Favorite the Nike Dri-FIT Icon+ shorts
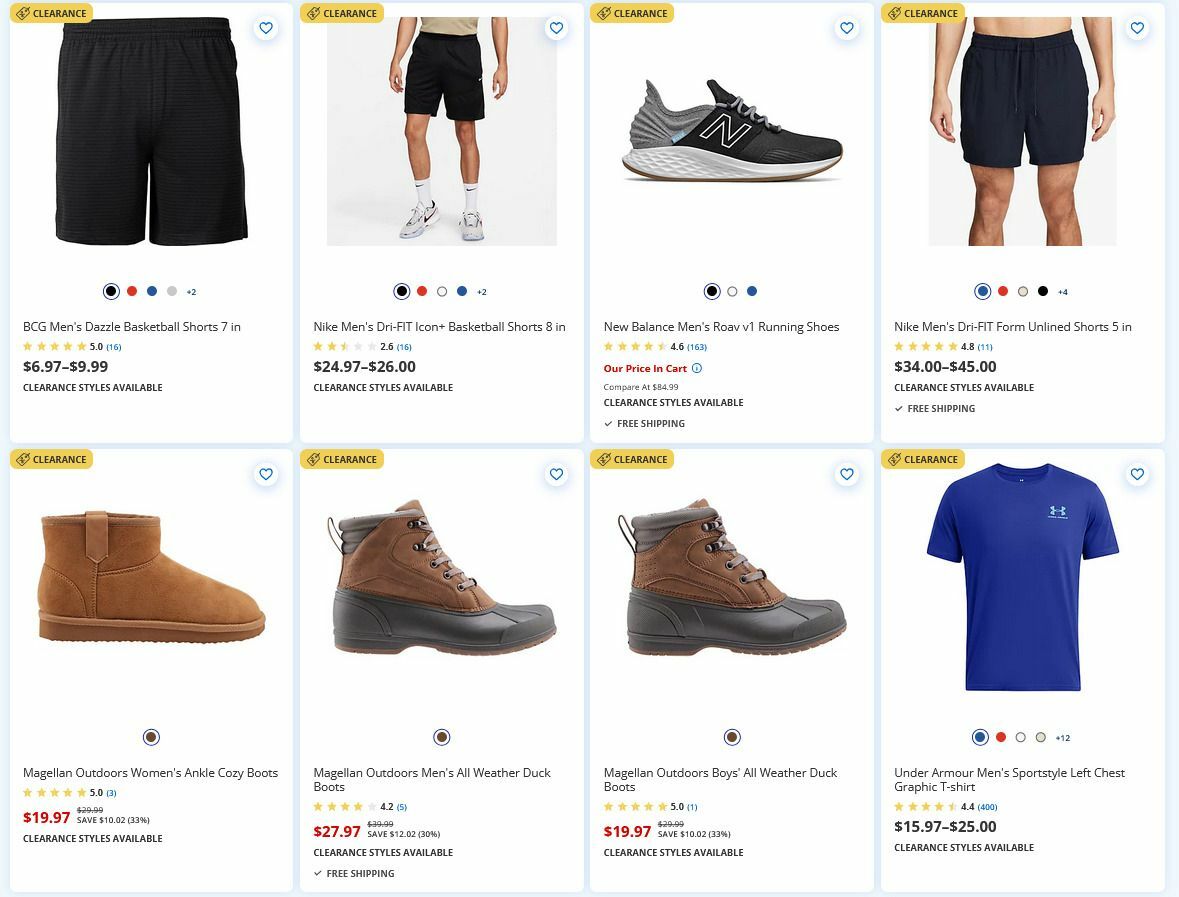The image size is (1179, 897). point(556,28)
